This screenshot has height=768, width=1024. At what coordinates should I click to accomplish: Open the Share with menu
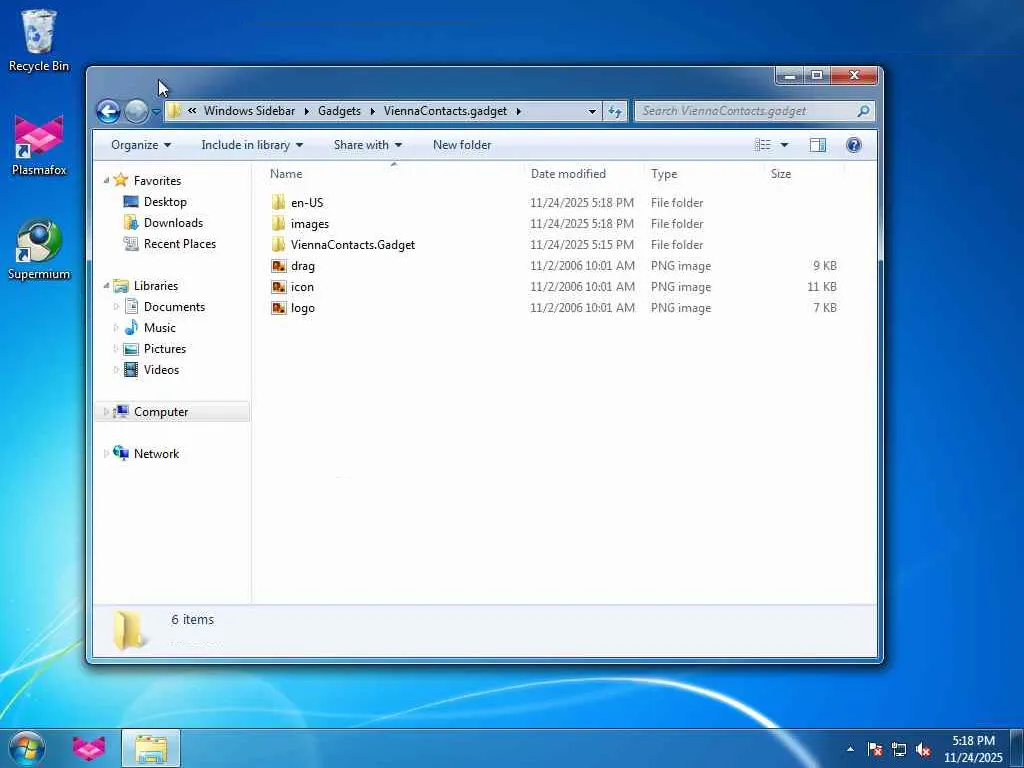tap(368, 145)
